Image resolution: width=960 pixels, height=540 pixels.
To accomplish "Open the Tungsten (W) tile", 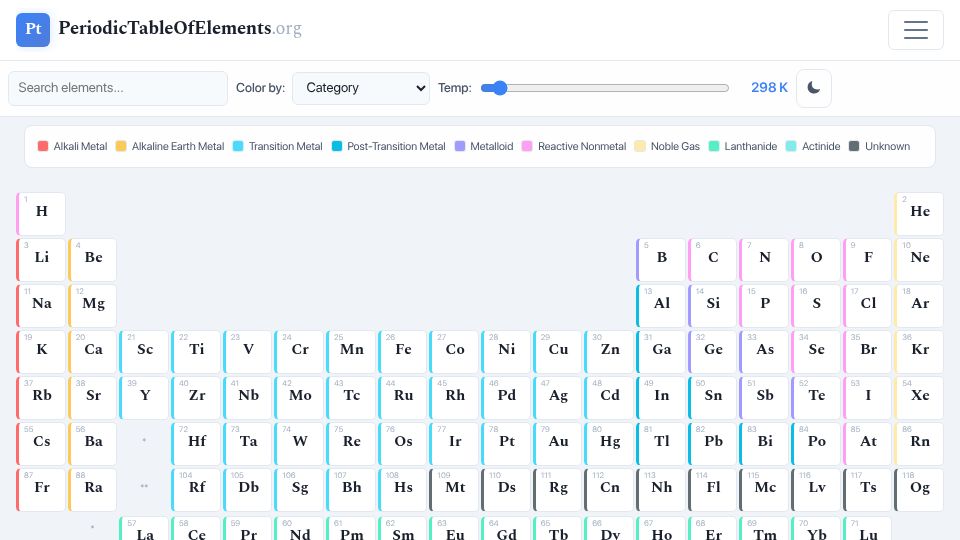I will [299, 444].
